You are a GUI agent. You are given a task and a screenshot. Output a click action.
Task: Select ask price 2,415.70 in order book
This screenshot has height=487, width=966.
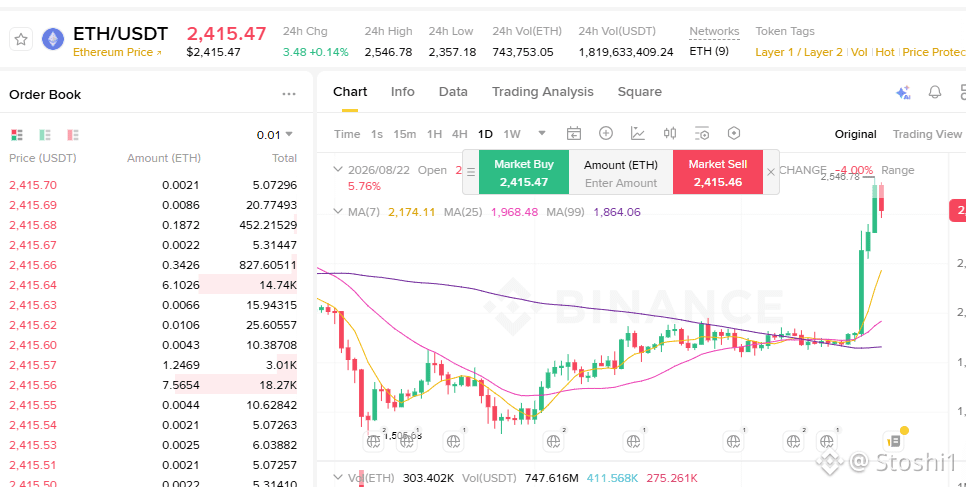pyautogui.click(x=33, y=185)
